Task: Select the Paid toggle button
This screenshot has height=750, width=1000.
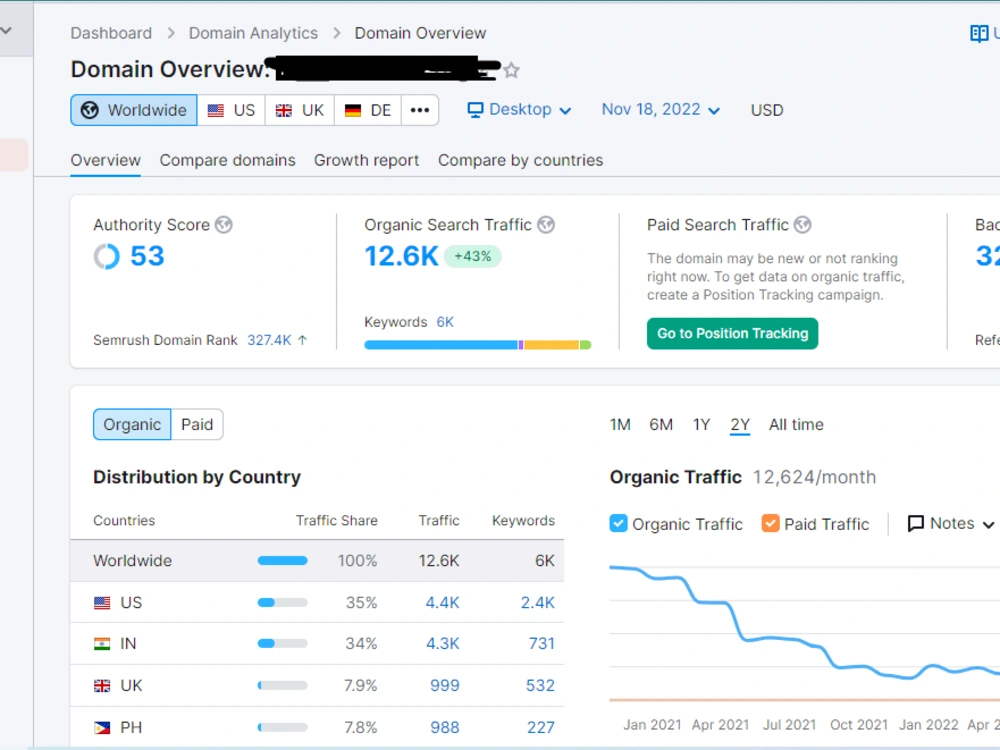Action: tap(197, 425)
